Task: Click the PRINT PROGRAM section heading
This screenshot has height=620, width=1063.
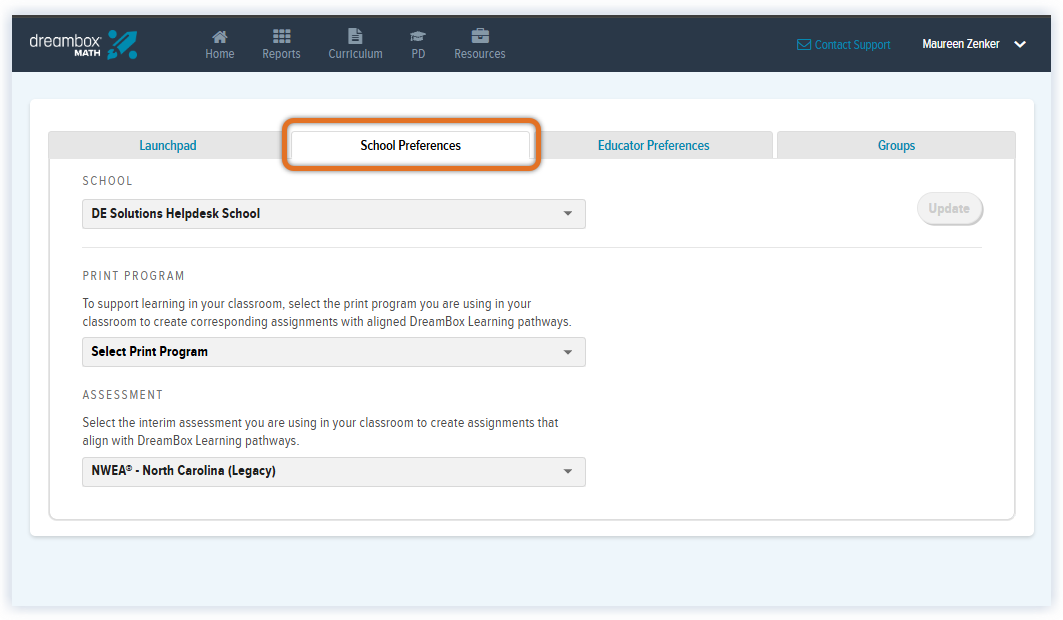Action: [134, 276]
